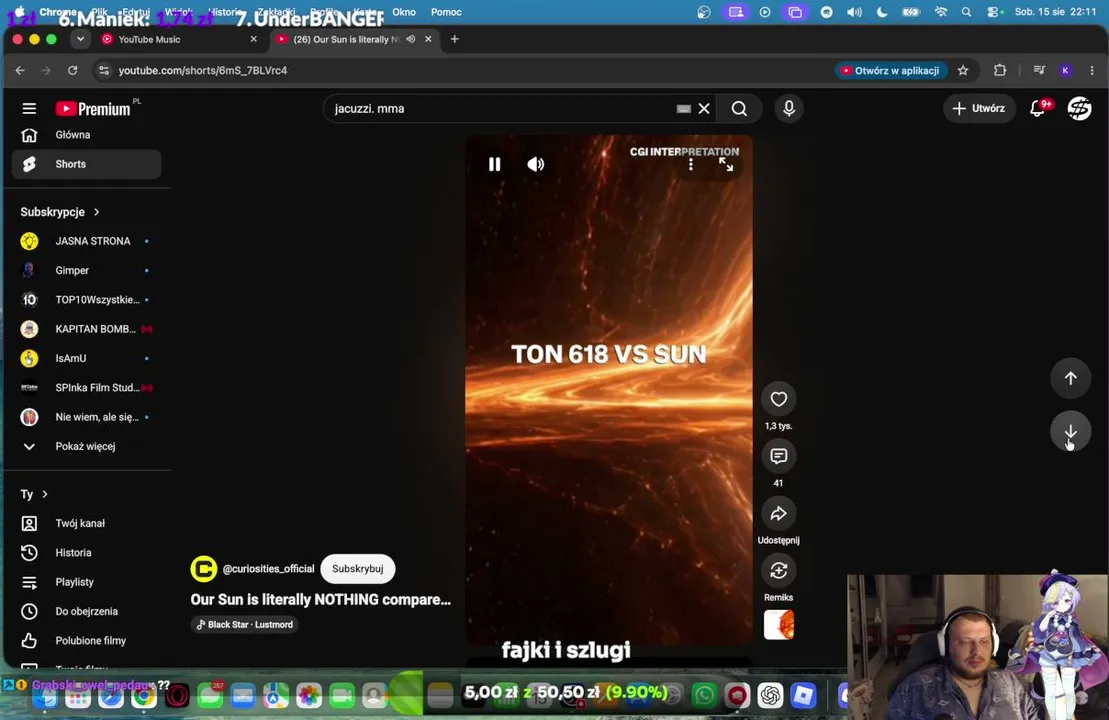The image size is (1109, 720).
Task: Open the Okno menu in menu bar
Action: (404, 12)
